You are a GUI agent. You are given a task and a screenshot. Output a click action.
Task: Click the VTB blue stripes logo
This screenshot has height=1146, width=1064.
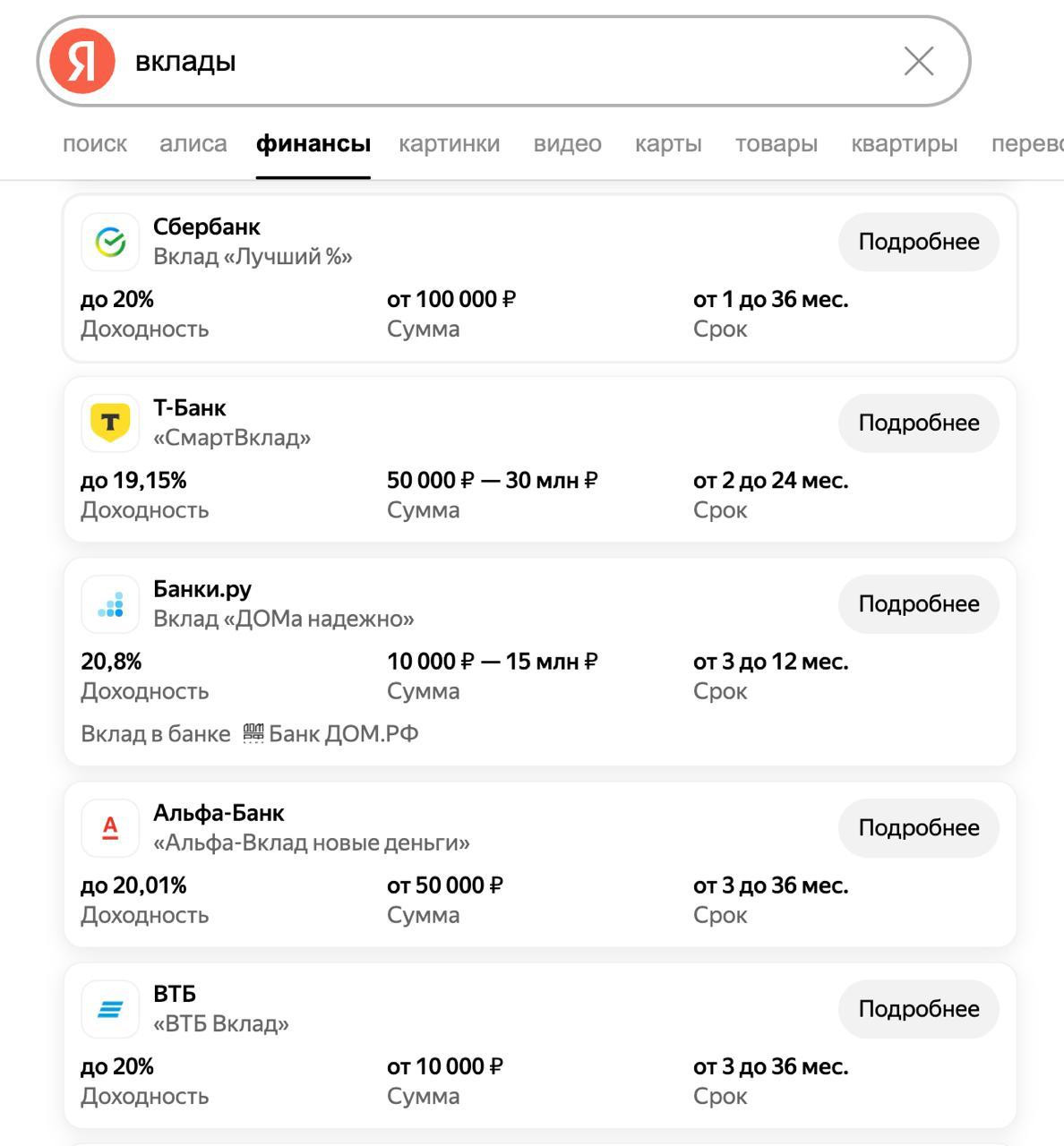pos(110,1009)
